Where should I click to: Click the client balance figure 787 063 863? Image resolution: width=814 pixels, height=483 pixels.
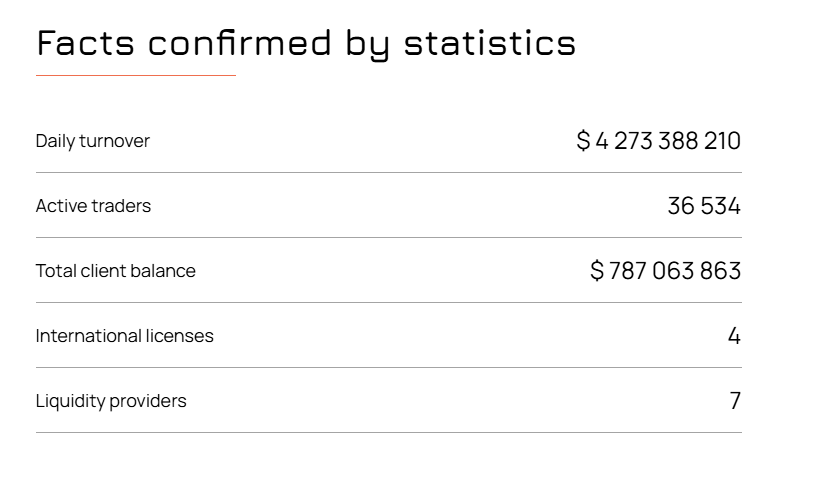675,271
